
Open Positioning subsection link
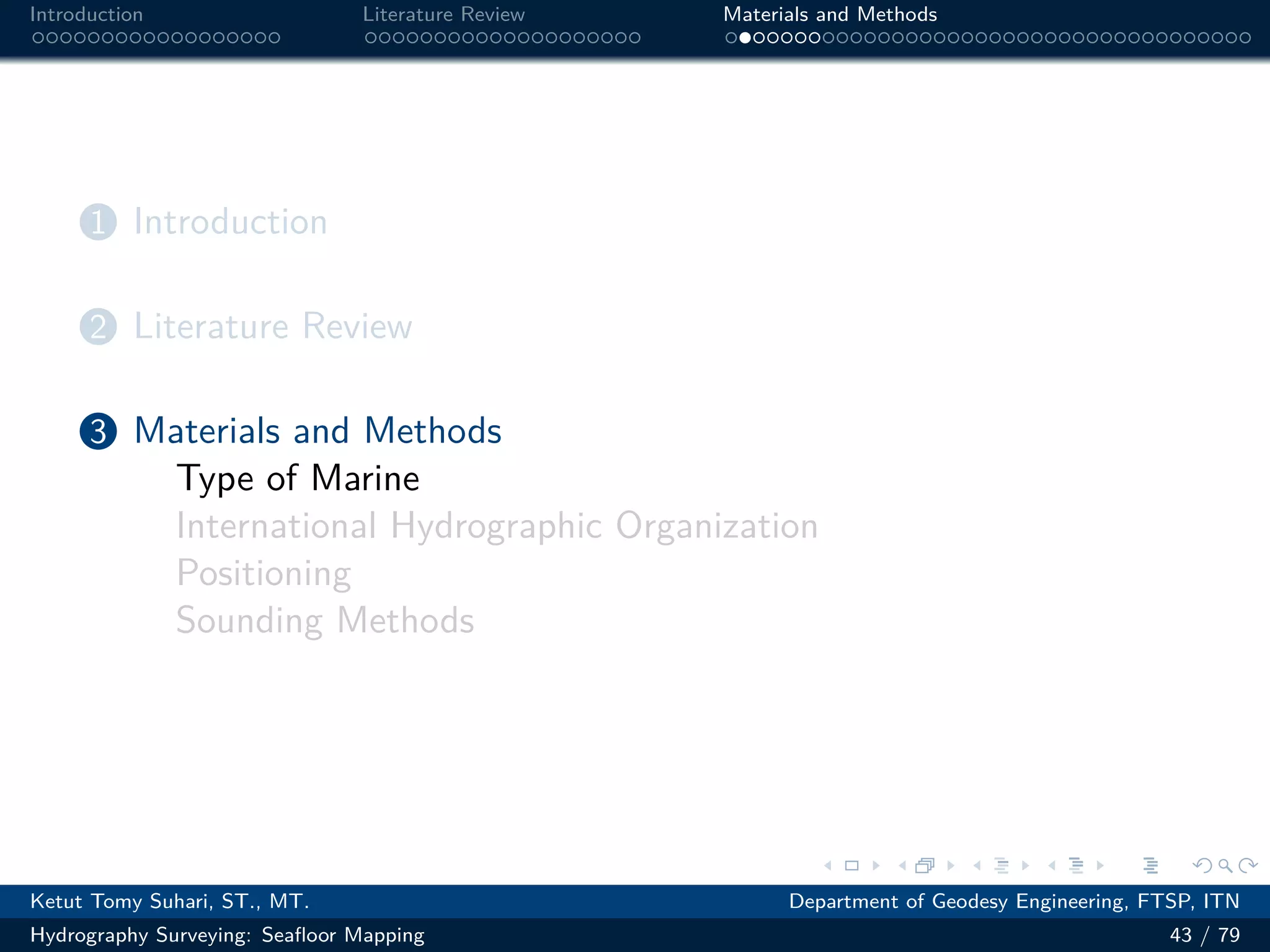[x=264, y=573]
